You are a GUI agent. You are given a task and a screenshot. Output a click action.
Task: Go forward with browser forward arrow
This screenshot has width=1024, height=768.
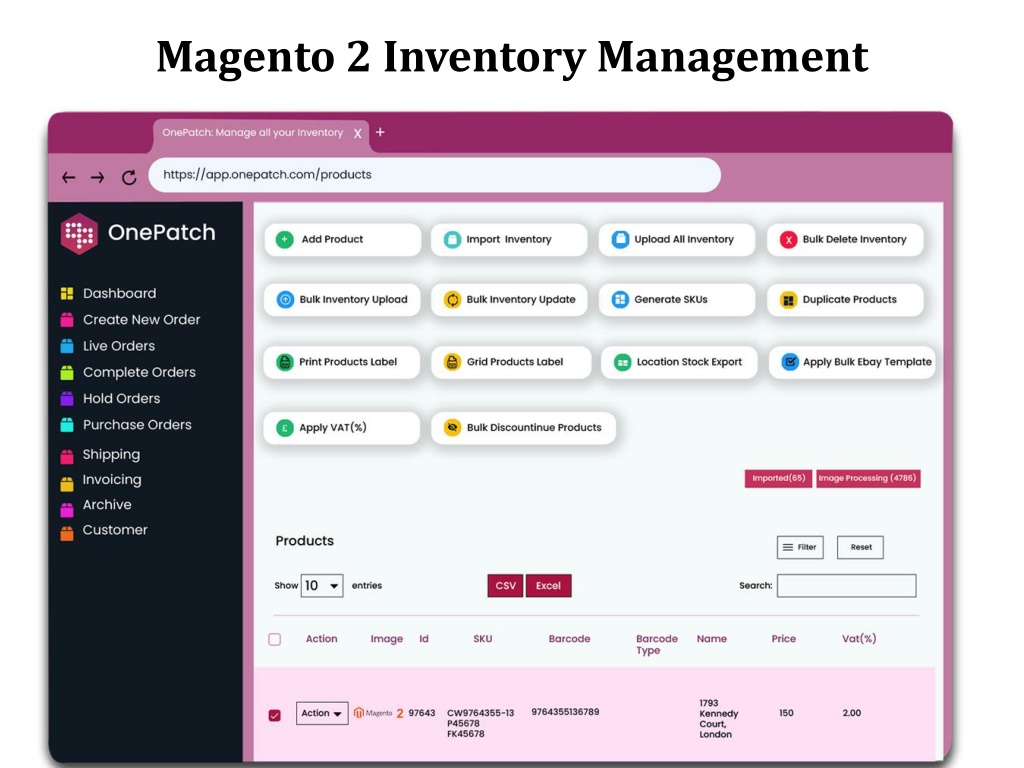pyautogui.click(x=98, y=178)
